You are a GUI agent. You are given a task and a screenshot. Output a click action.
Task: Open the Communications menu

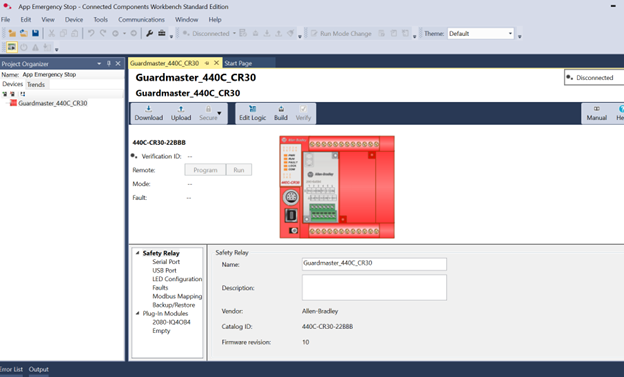click(141, 20)
